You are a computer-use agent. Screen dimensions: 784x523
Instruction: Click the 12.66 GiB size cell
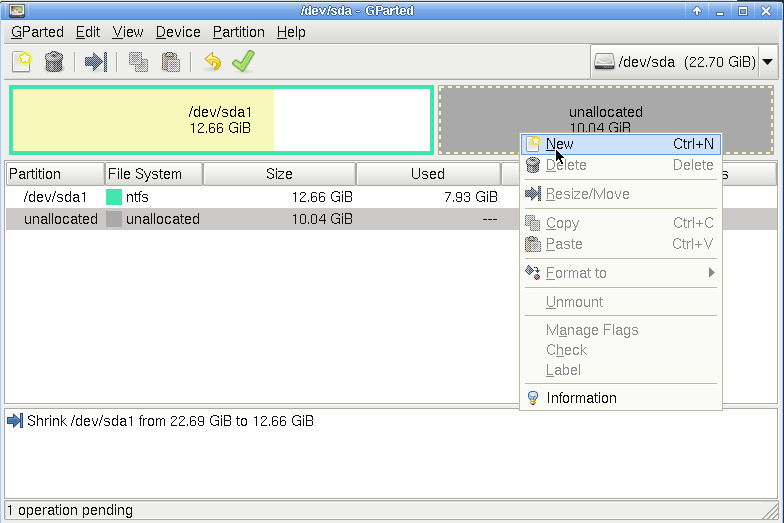pyautogui.click(x=322, y=197)
